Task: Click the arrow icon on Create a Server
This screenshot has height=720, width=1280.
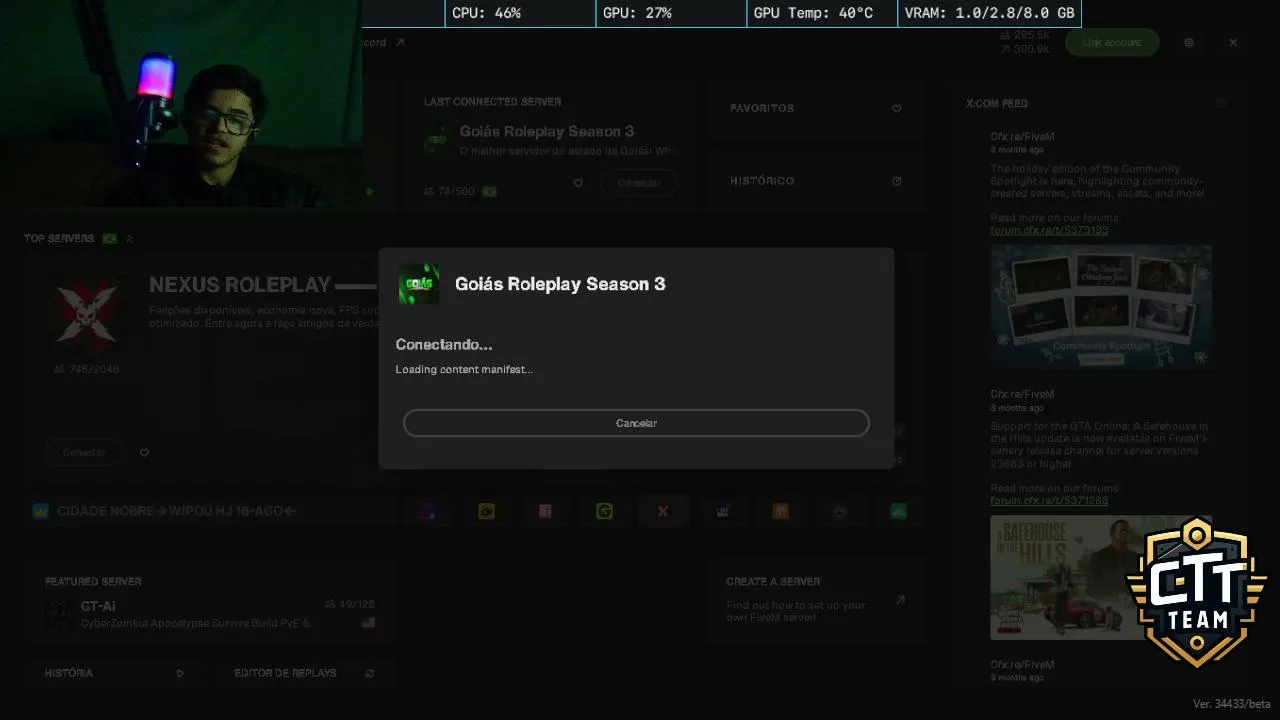Action: tap(900, 600)
